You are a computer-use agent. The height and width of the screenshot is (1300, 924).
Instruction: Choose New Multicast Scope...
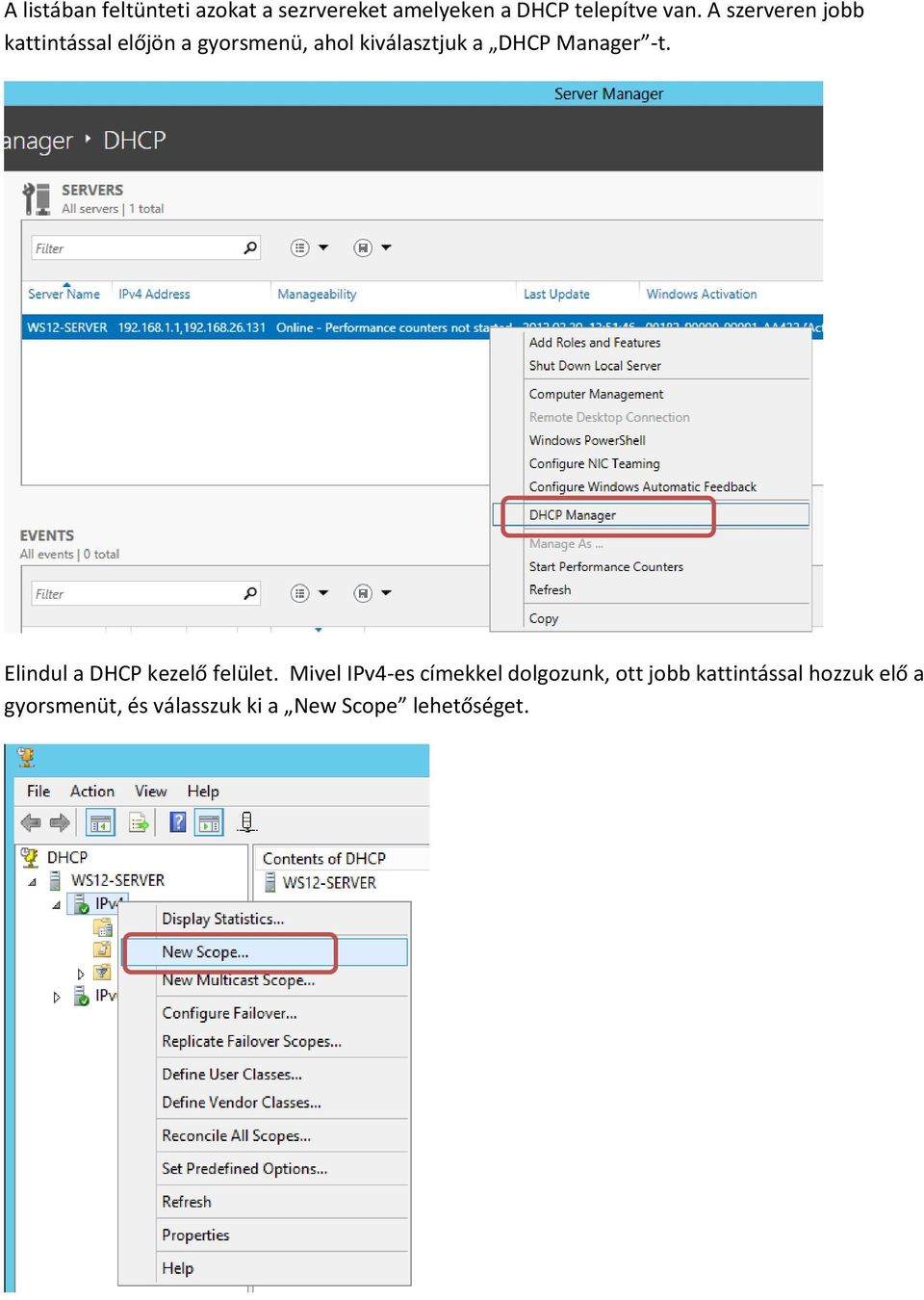pyautogui.click(x=238, y=980)
